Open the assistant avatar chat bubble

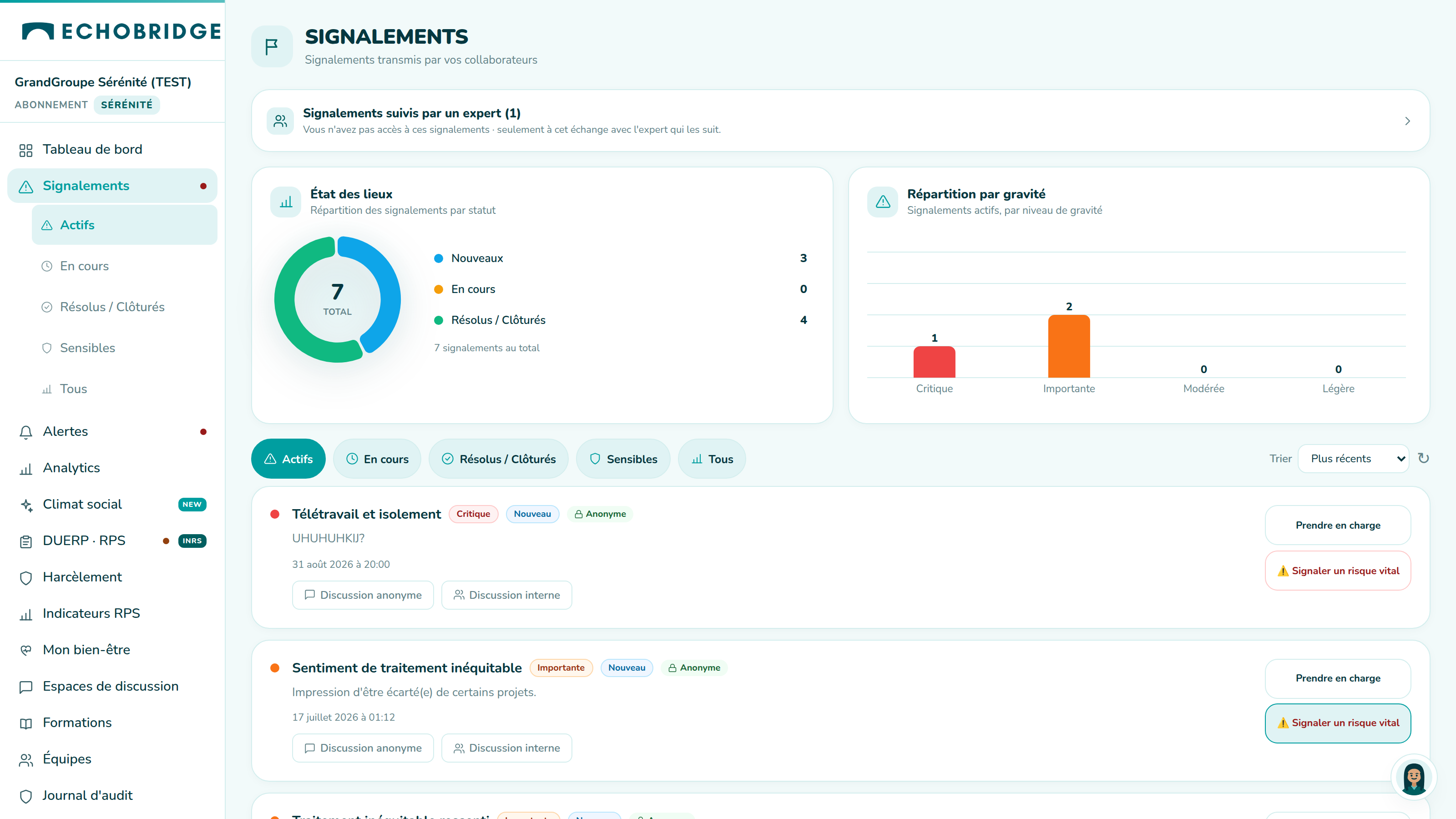[1414, 778]
